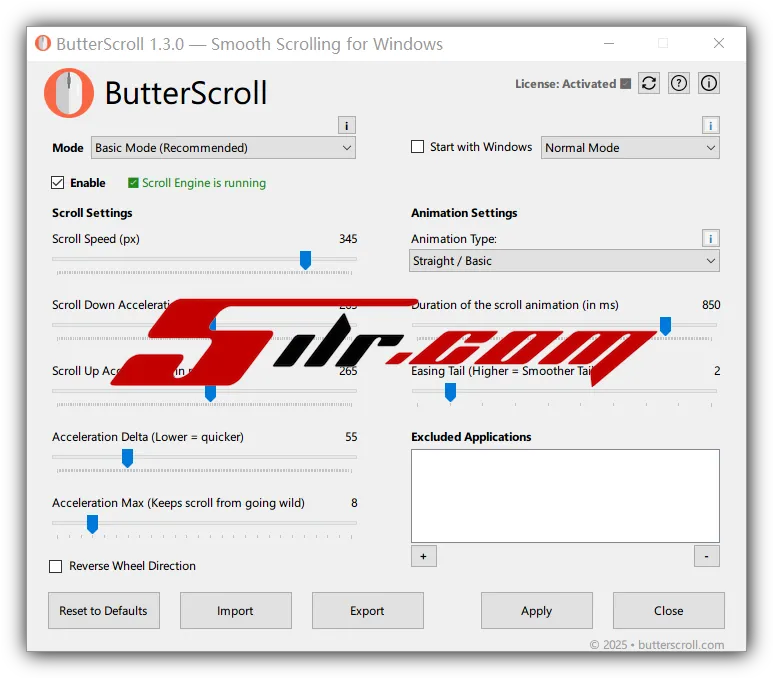Expand the Straight / Basic animation type dropdown
The image size is (773, 678).
[564, 260]
